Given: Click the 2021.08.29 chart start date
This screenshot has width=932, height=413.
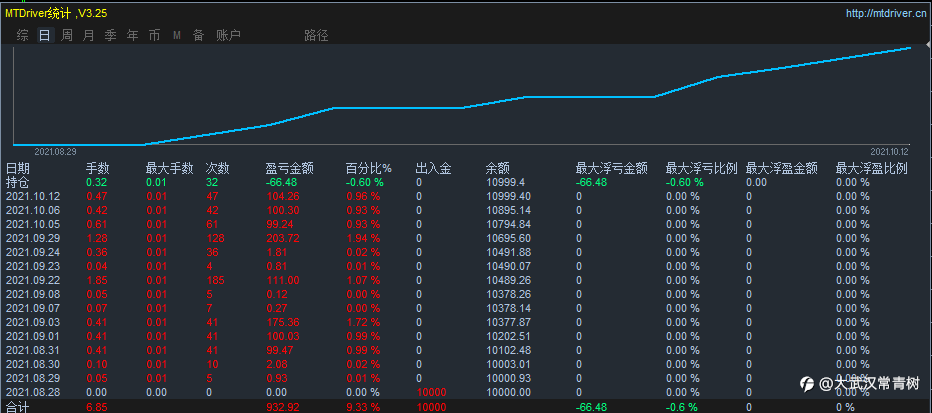Looking at the screenshot, I should [55, 152].
